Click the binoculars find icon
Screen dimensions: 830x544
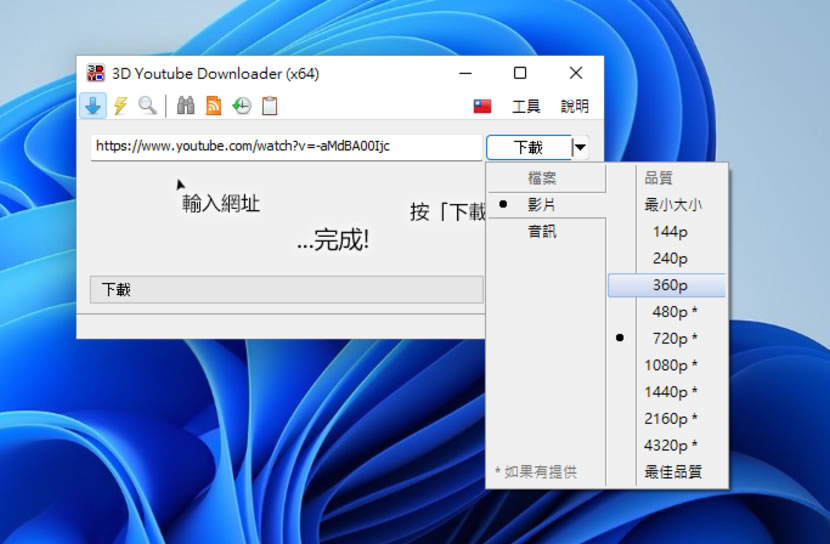point(185,106)
